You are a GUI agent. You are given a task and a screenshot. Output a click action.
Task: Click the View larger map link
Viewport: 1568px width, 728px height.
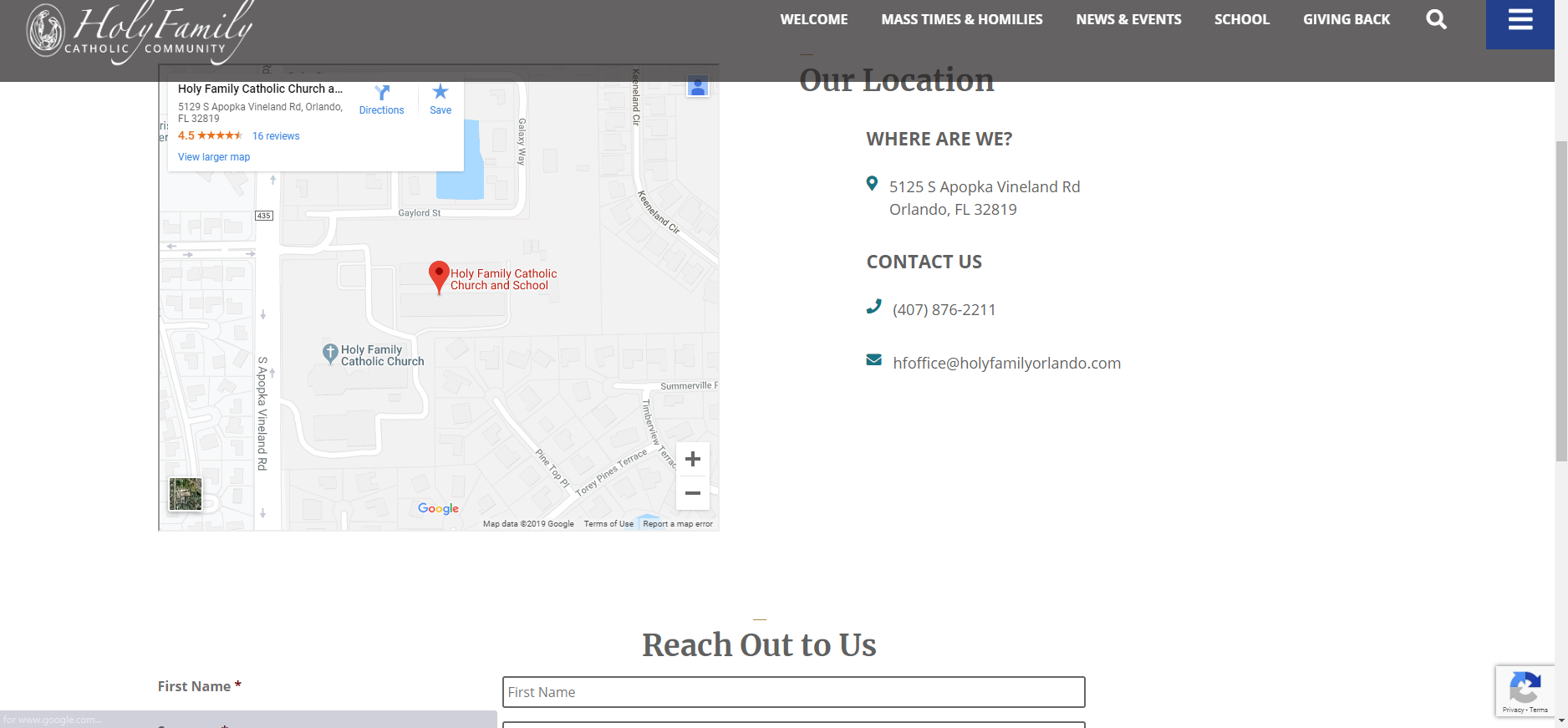click(214, 157)
